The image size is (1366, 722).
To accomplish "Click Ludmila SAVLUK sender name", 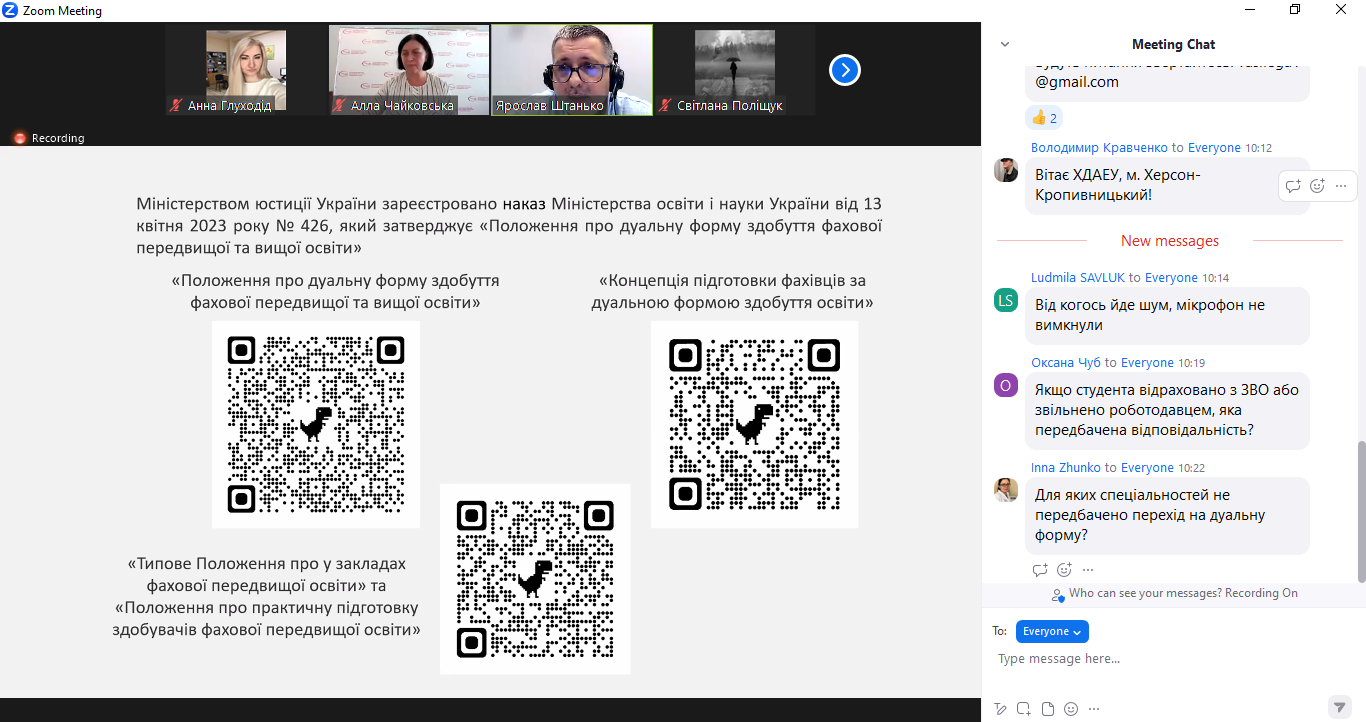I will 1080,277.
